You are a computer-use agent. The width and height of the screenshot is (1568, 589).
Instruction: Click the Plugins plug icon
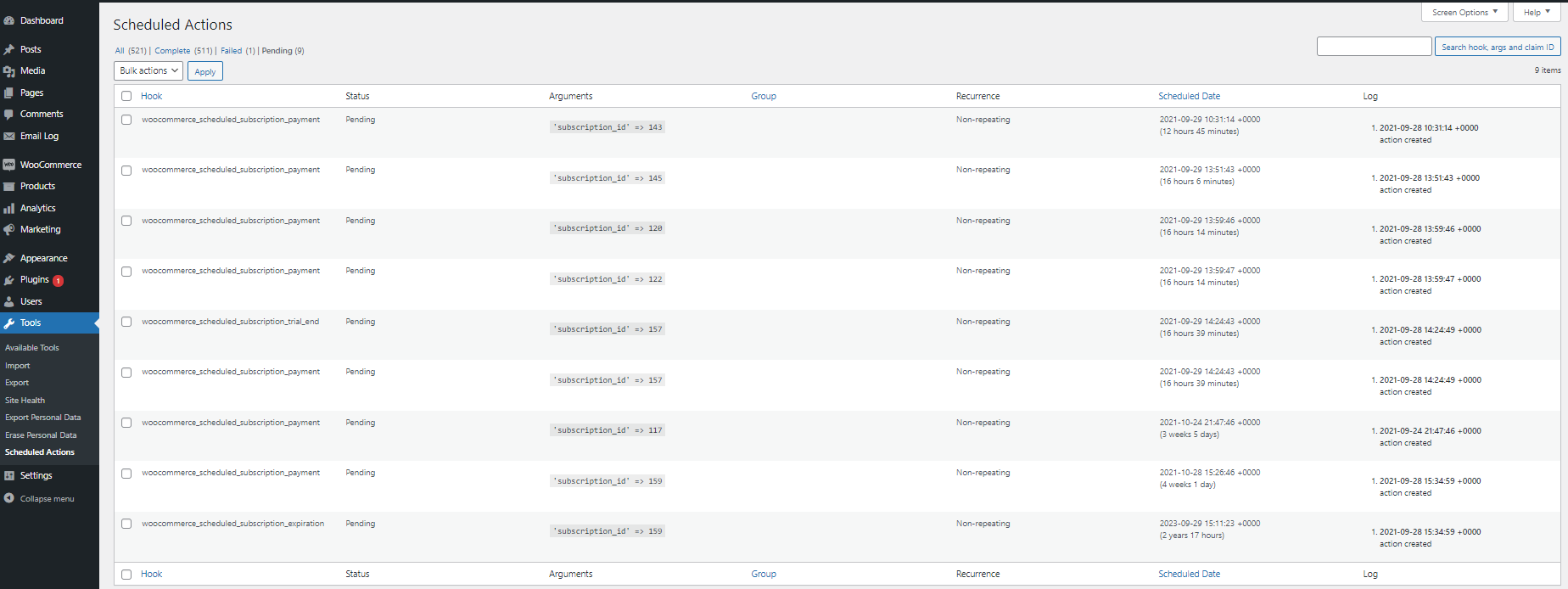9,280
